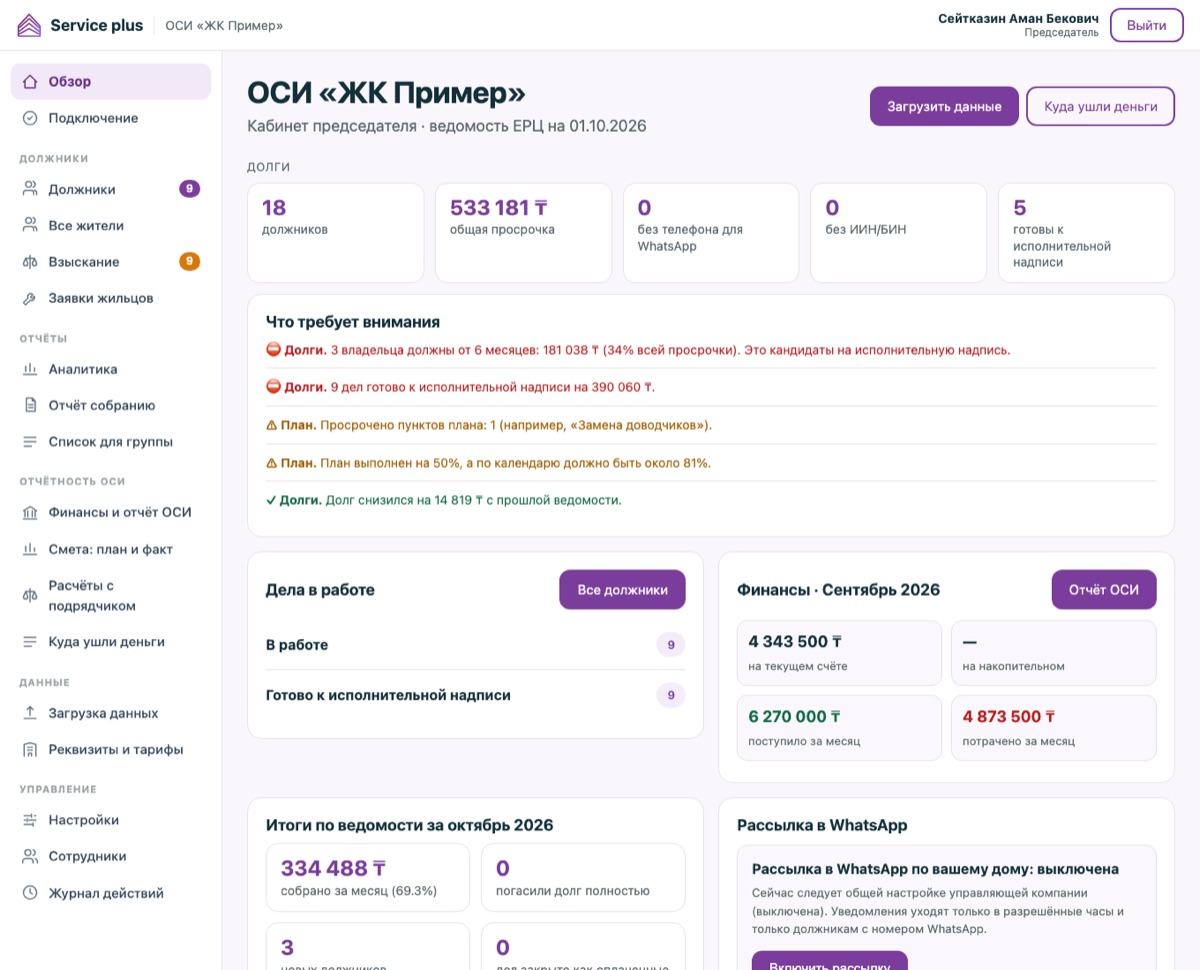
Task: Click the sliders icon beside Настройки
Action: click(x=30, y=820)
